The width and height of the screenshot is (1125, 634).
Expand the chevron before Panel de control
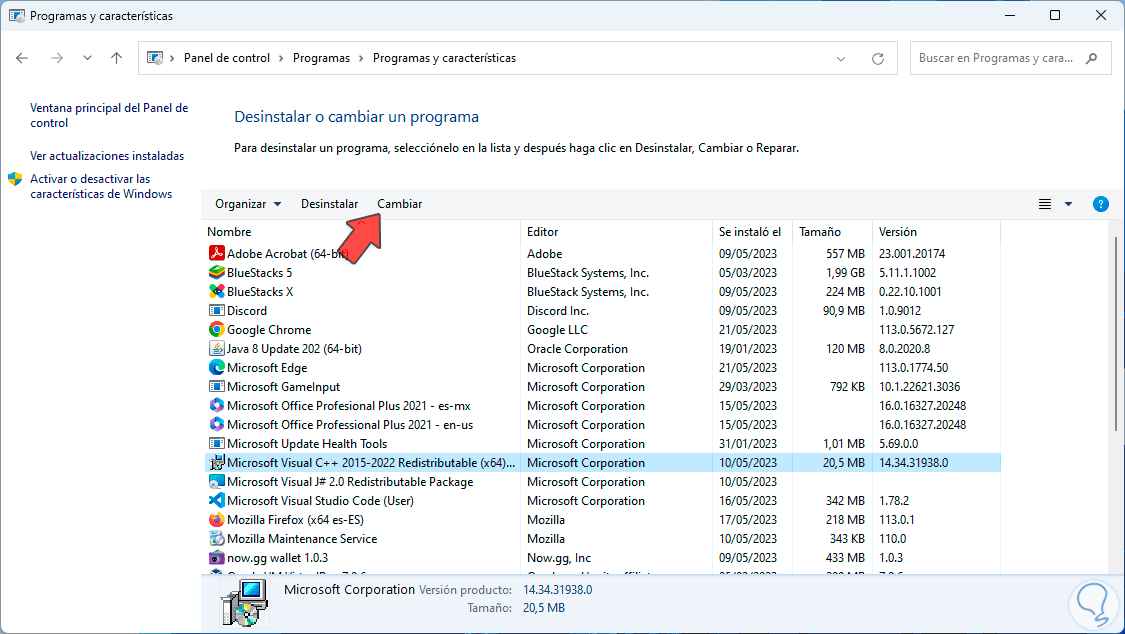coord(172,58)
